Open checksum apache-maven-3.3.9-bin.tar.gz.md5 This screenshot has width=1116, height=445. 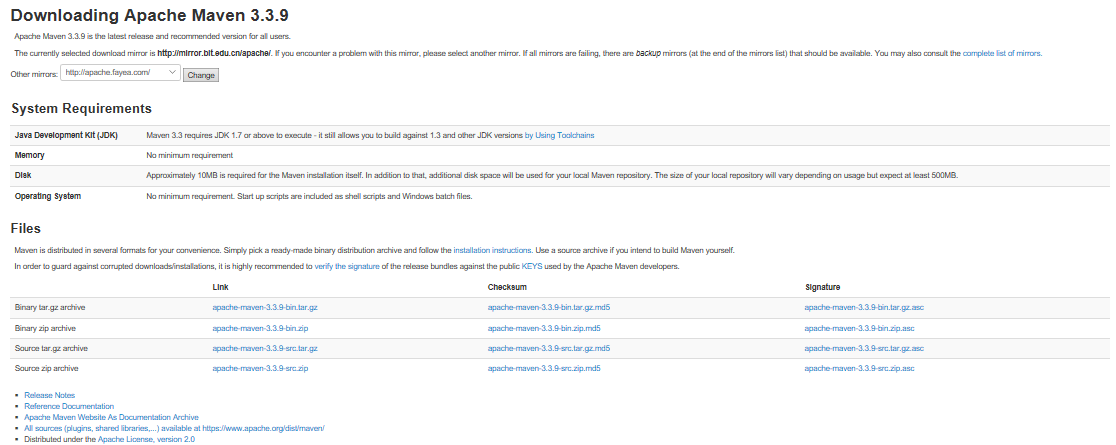pyautogui.click(x=549, y=308)
